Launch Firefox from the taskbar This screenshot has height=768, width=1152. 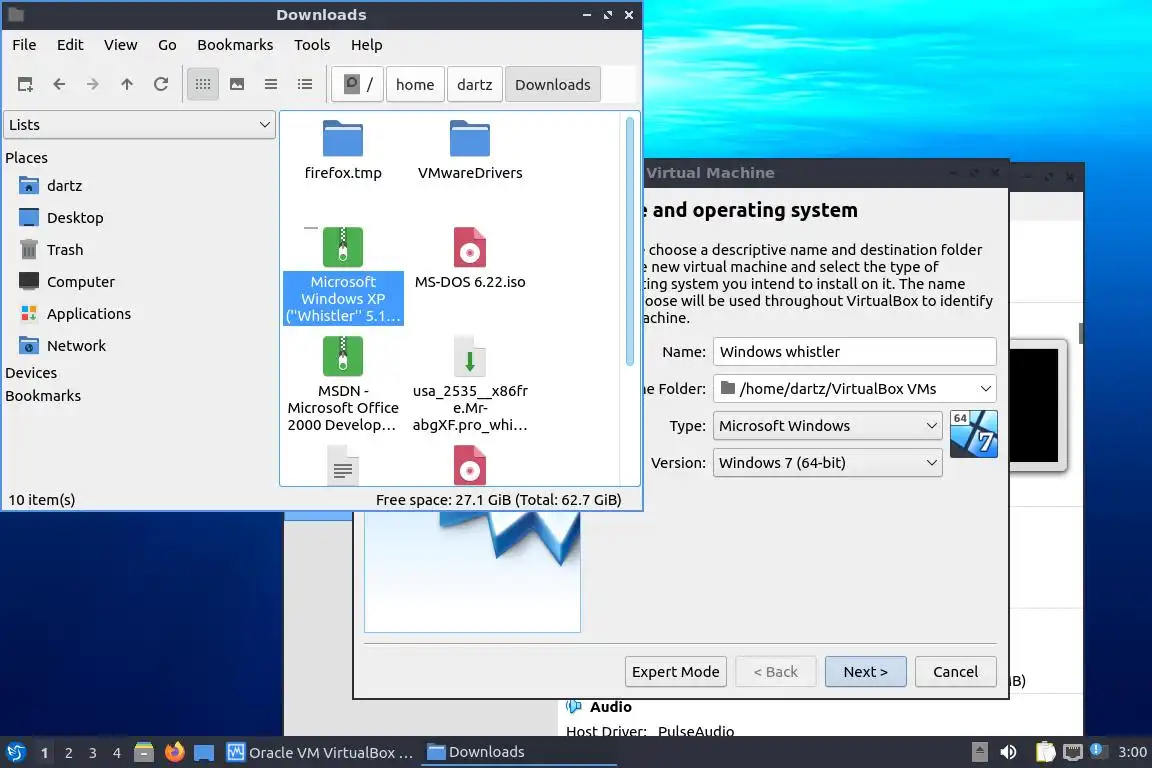pos(174,753)
